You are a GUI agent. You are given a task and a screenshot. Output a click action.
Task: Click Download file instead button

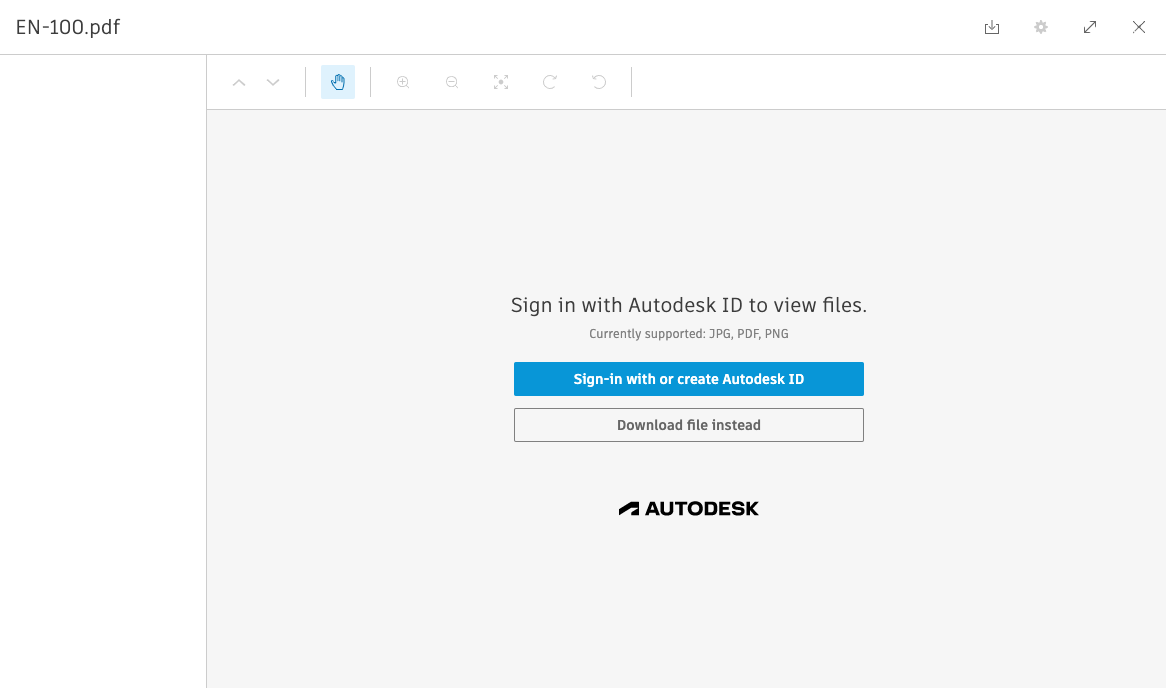689,425
